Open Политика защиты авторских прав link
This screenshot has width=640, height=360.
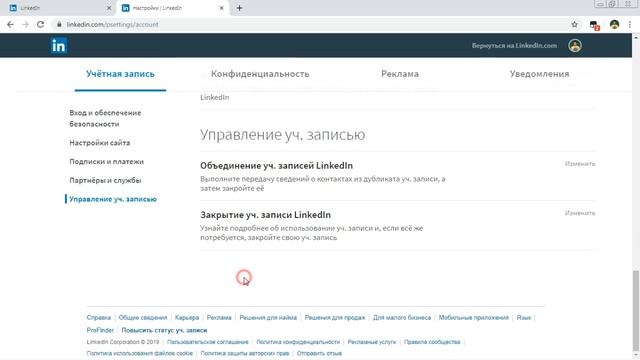pos(245,353)
